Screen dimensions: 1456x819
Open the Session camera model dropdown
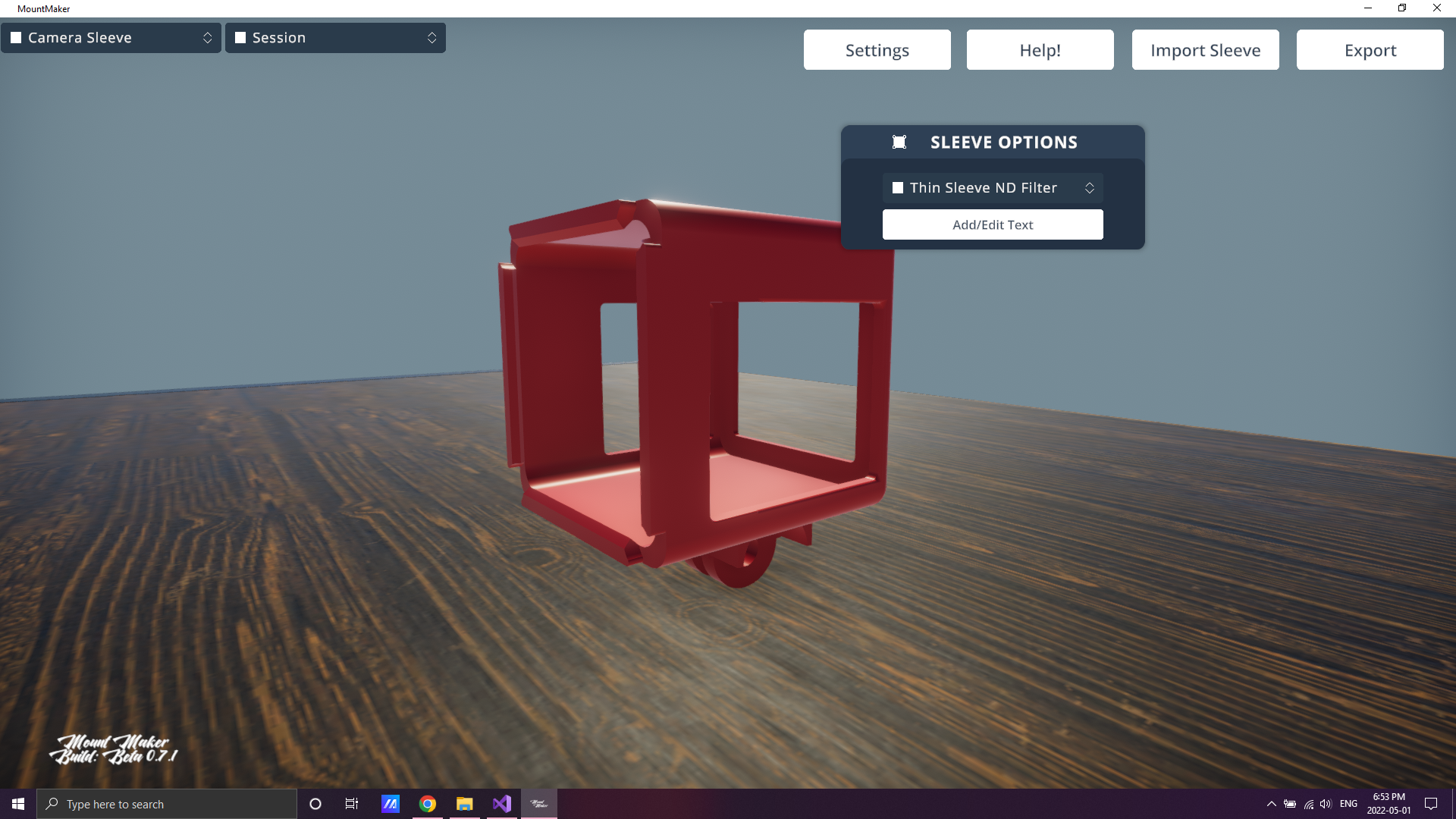coord(335,38)
